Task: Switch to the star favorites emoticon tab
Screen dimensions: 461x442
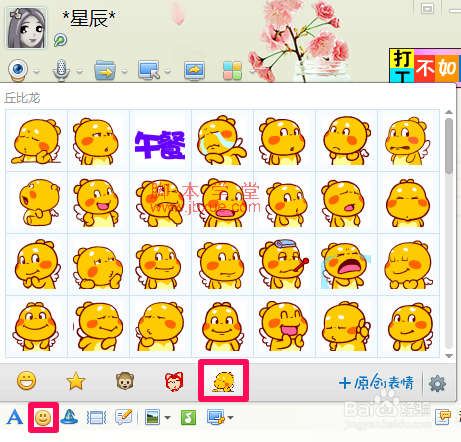Action: coord(76,381)
